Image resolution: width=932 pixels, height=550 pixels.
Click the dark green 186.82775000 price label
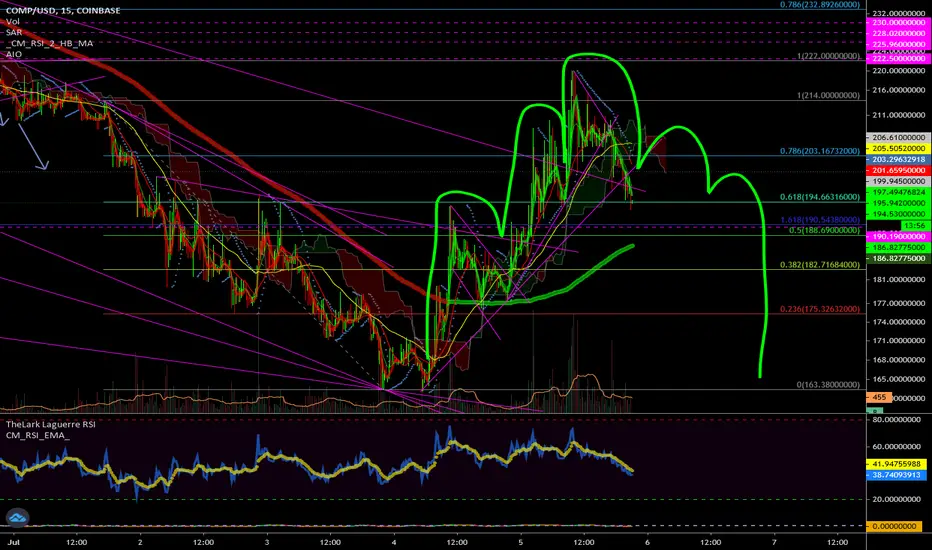tap(899, 258)
